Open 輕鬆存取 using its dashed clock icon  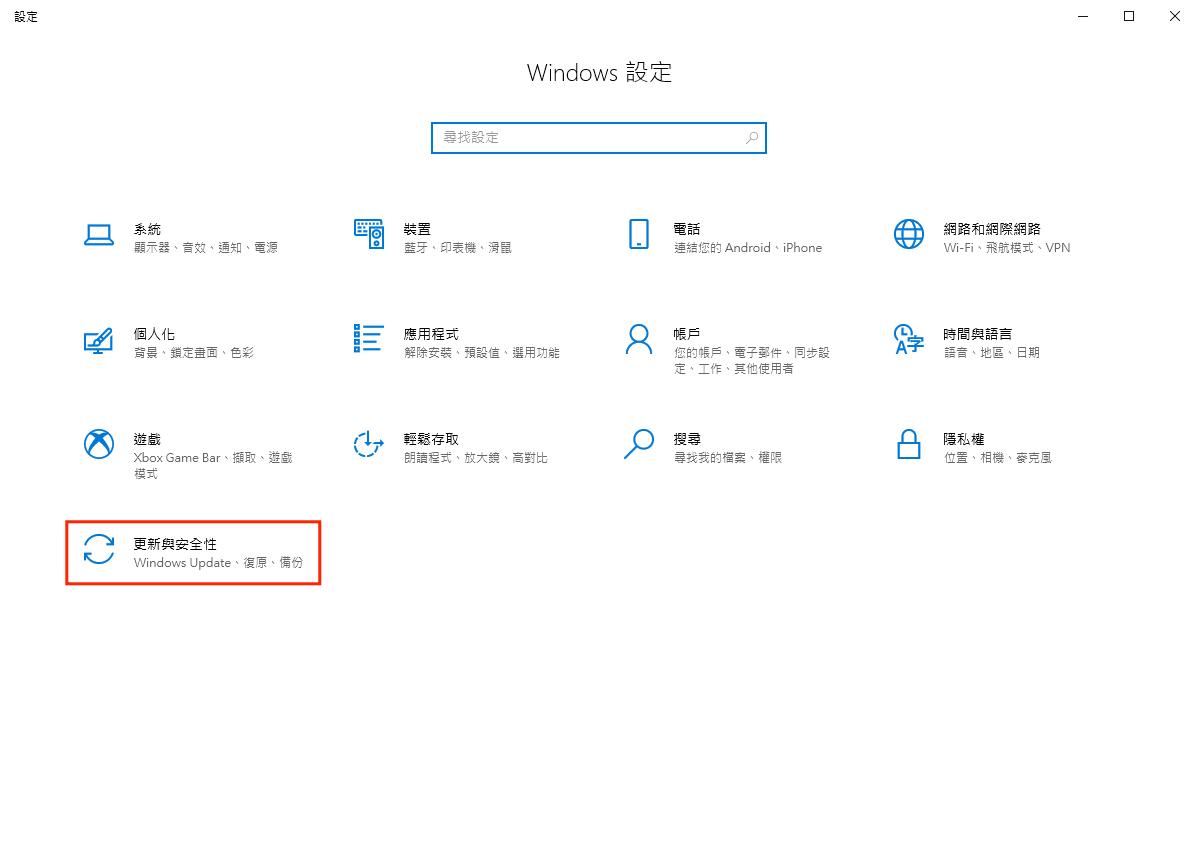coord(368,444)
